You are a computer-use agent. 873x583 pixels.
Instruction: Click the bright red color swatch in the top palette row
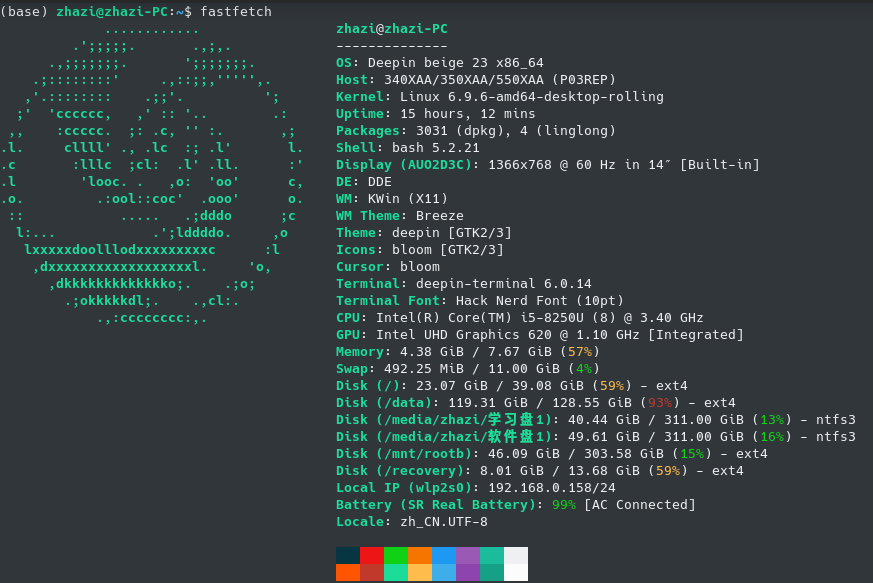pos(372,555)
